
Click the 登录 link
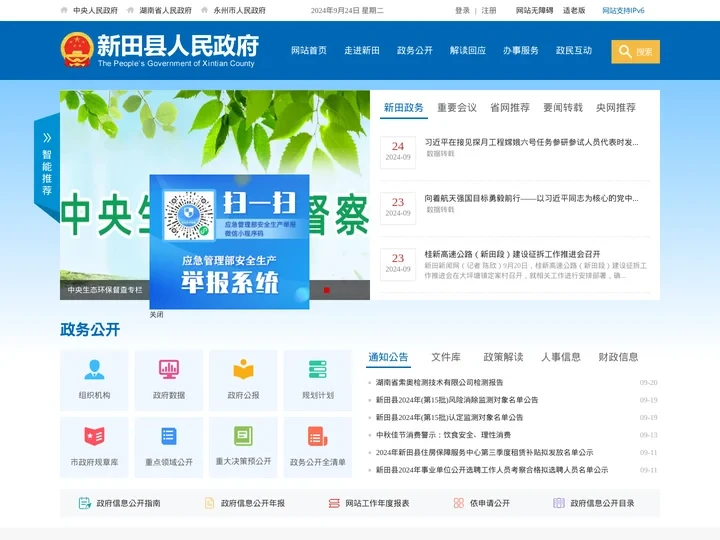(x=462, y=10)
